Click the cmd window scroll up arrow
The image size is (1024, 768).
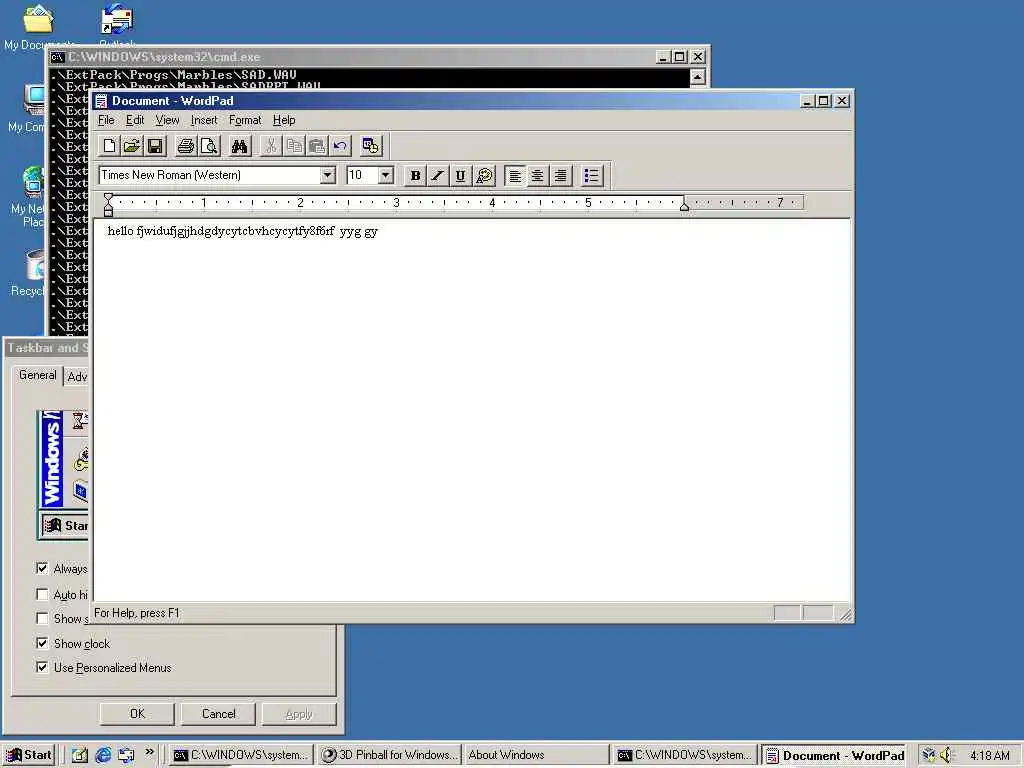[x=697, y=78]
